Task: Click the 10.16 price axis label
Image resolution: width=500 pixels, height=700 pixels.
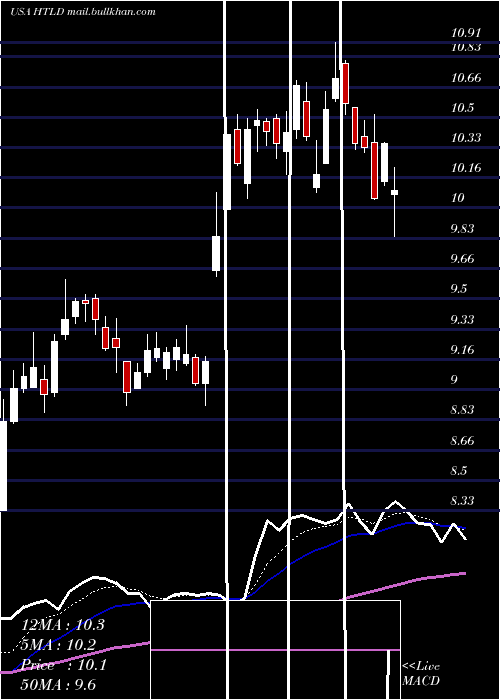Action: coord(466,168)
